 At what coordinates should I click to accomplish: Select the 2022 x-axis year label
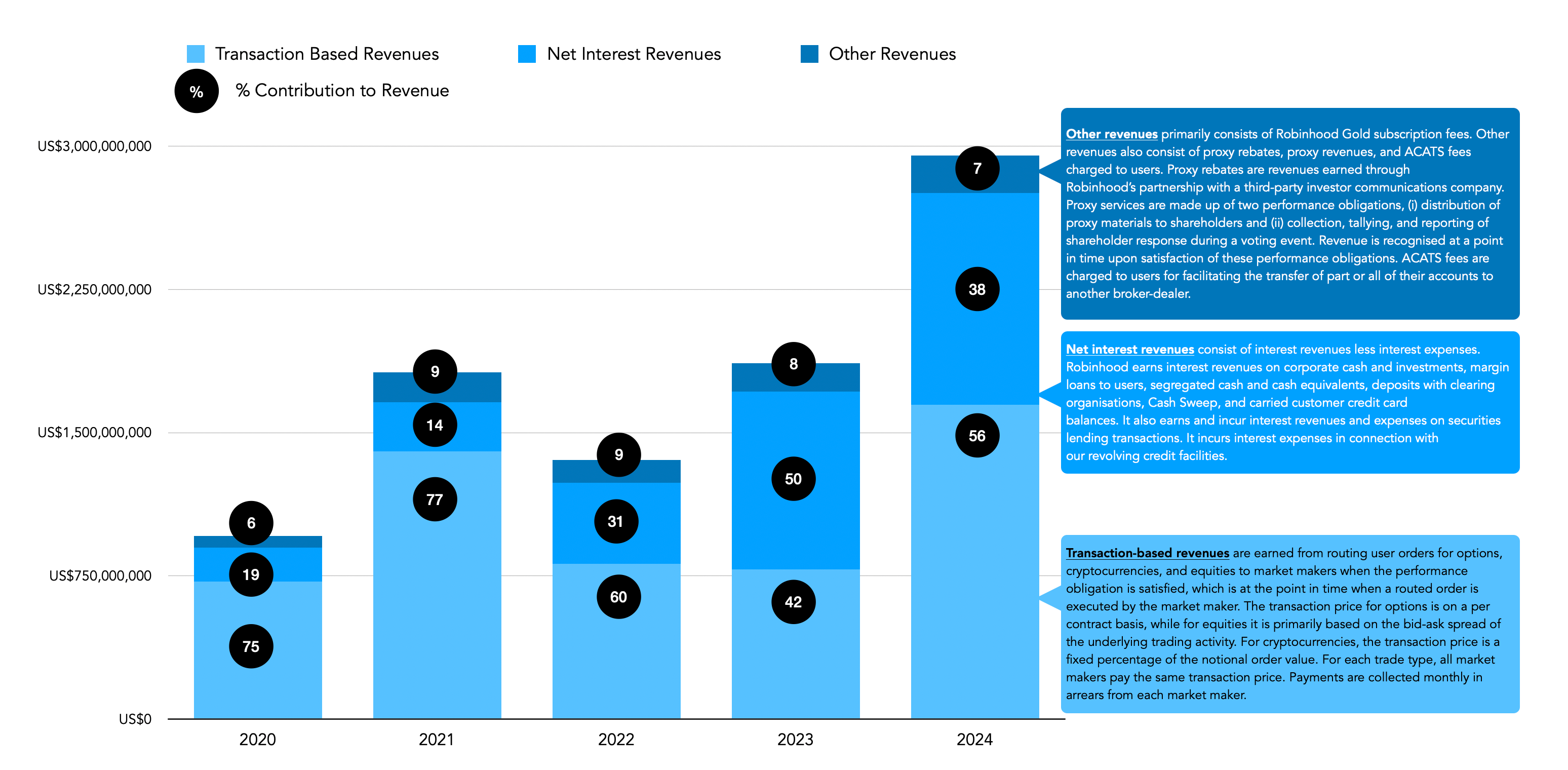[x=615, y=739]
